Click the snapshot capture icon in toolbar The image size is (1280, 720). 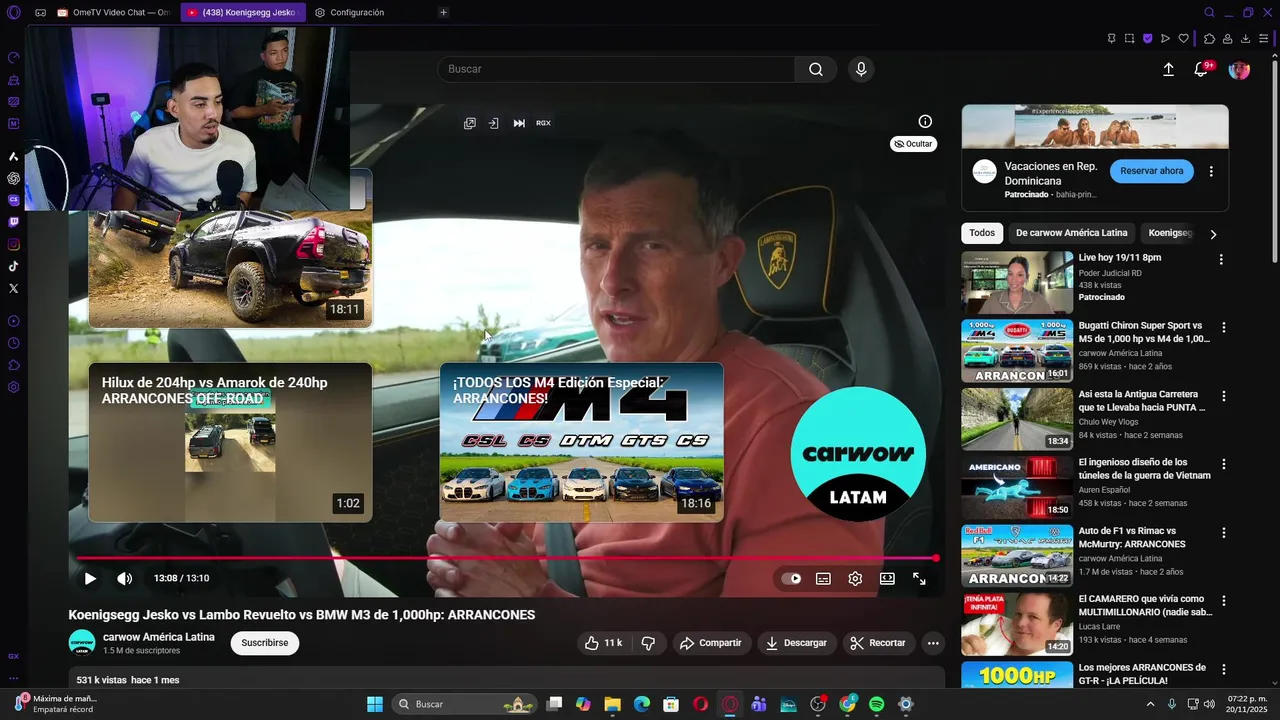click(1129, 38)
